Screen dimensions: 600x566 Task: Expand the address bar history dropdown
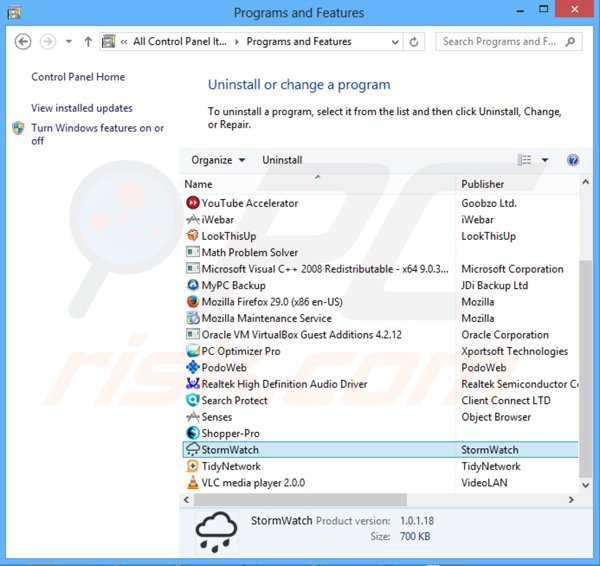395,42
